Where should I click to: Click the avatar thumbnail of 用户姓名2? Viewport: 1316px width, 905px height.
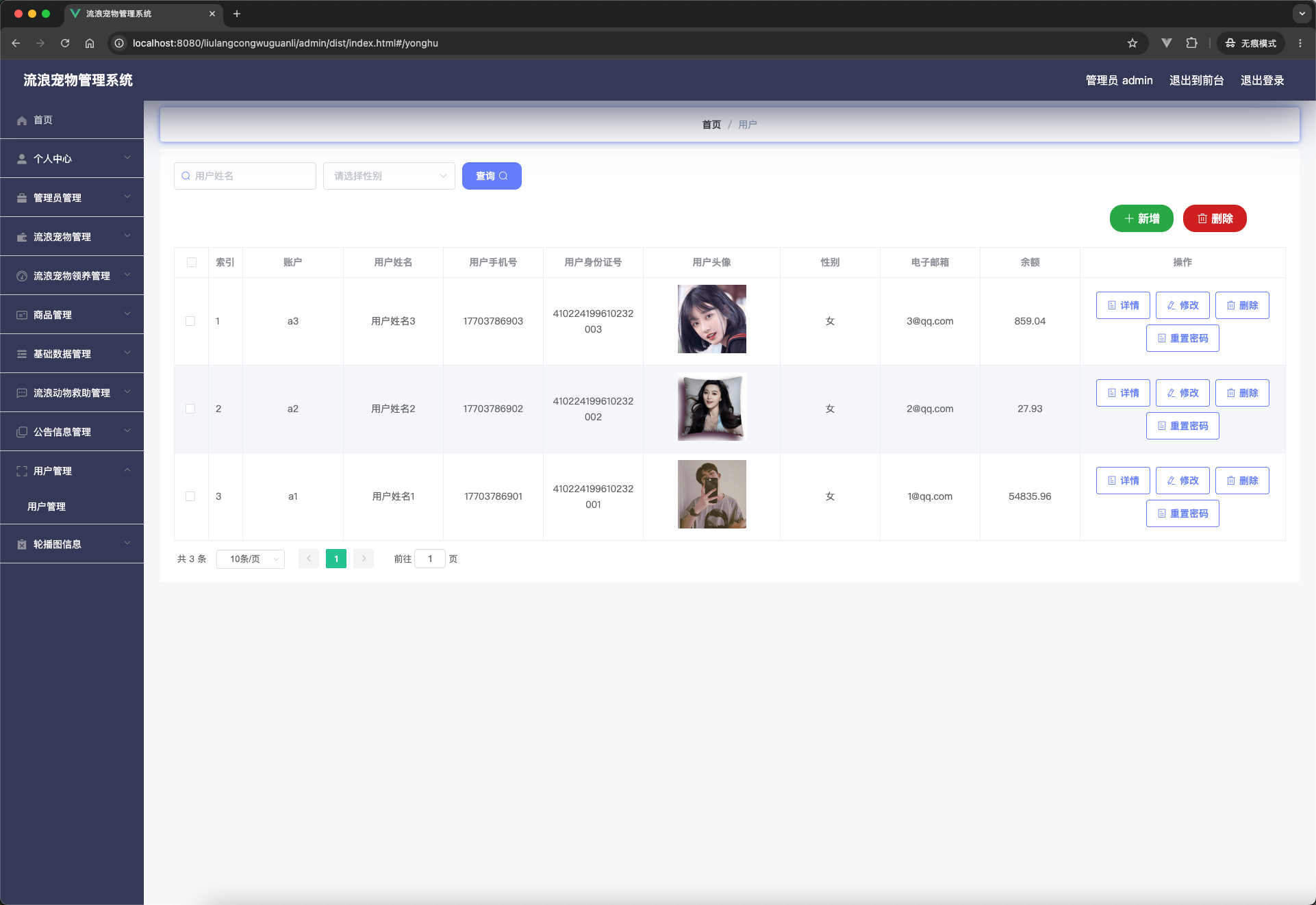[x=711, y=407]
